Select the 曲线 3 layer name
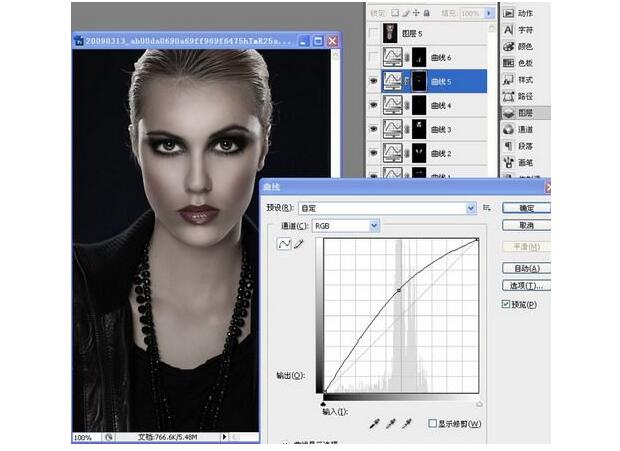Screen dimensions: 620x451 click(x=441, y=130)
